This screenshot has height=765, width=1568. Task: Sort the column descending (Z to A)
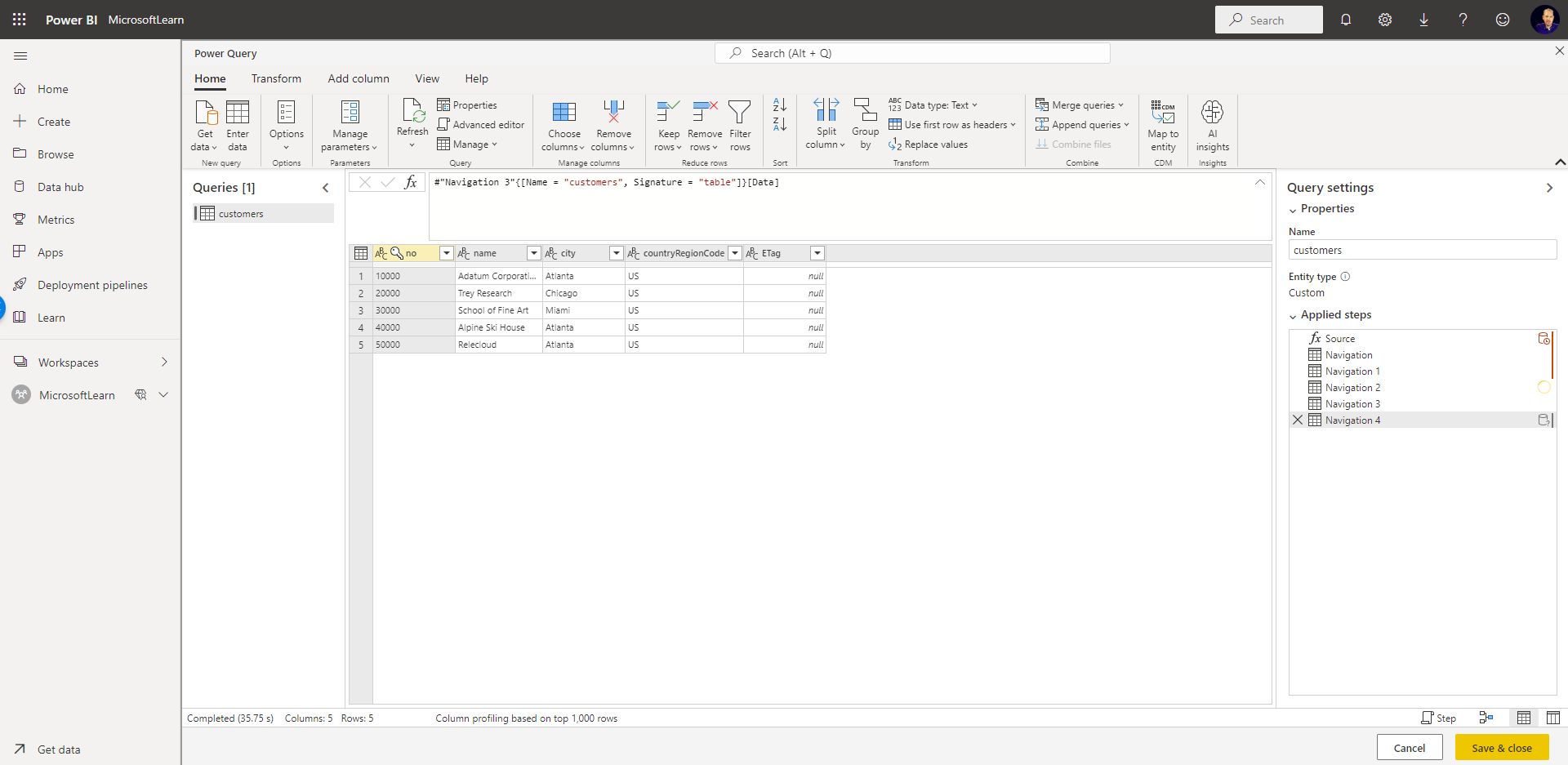(780, 125)
